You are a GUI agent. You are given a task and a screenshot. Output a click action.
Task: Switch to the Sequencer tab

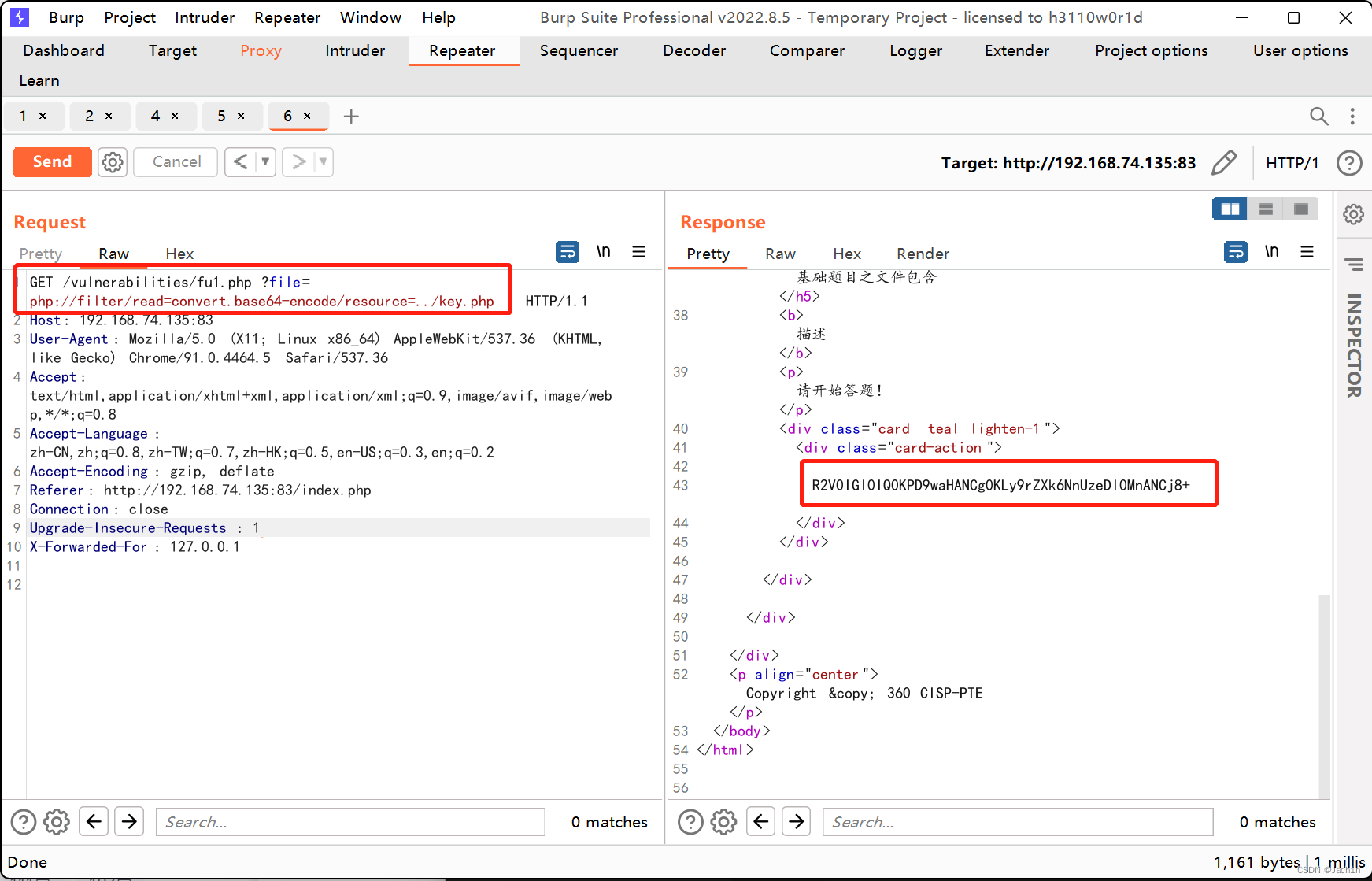(x=579, y=51)
